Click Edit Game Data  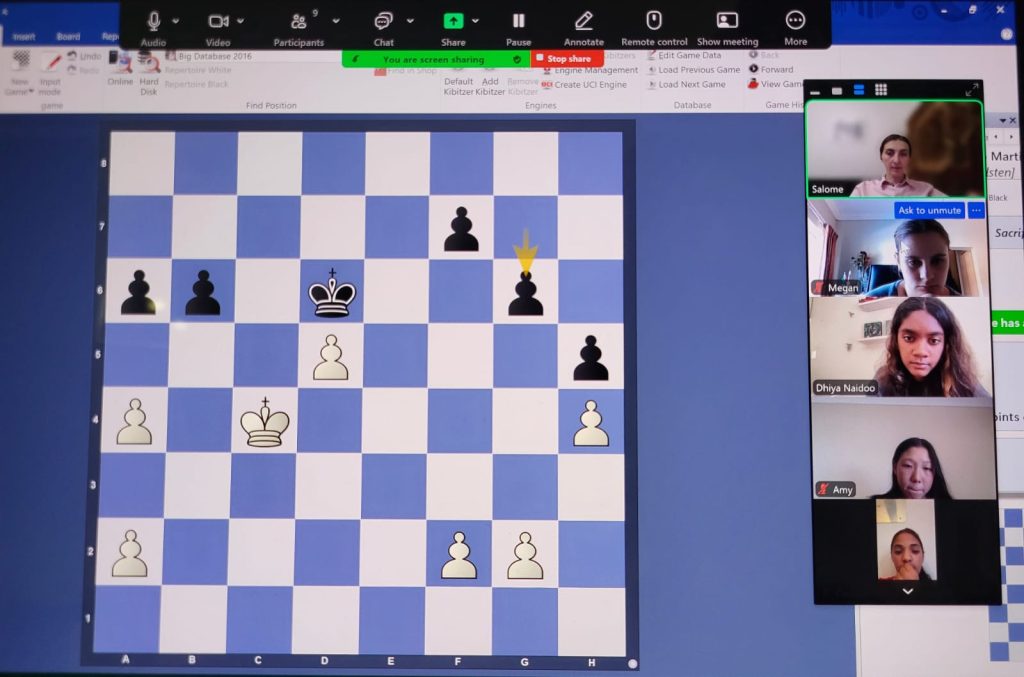tap(684, 55)
